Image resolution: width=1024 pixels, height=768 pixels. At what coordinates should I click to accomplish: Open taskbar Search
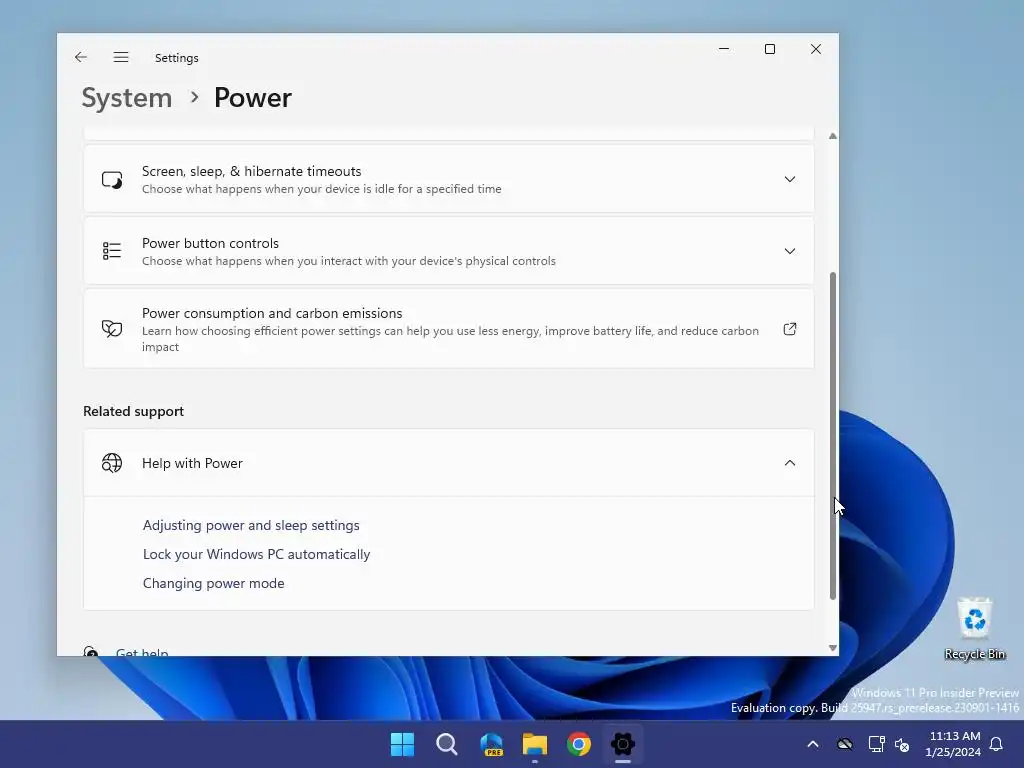point(447,744)
